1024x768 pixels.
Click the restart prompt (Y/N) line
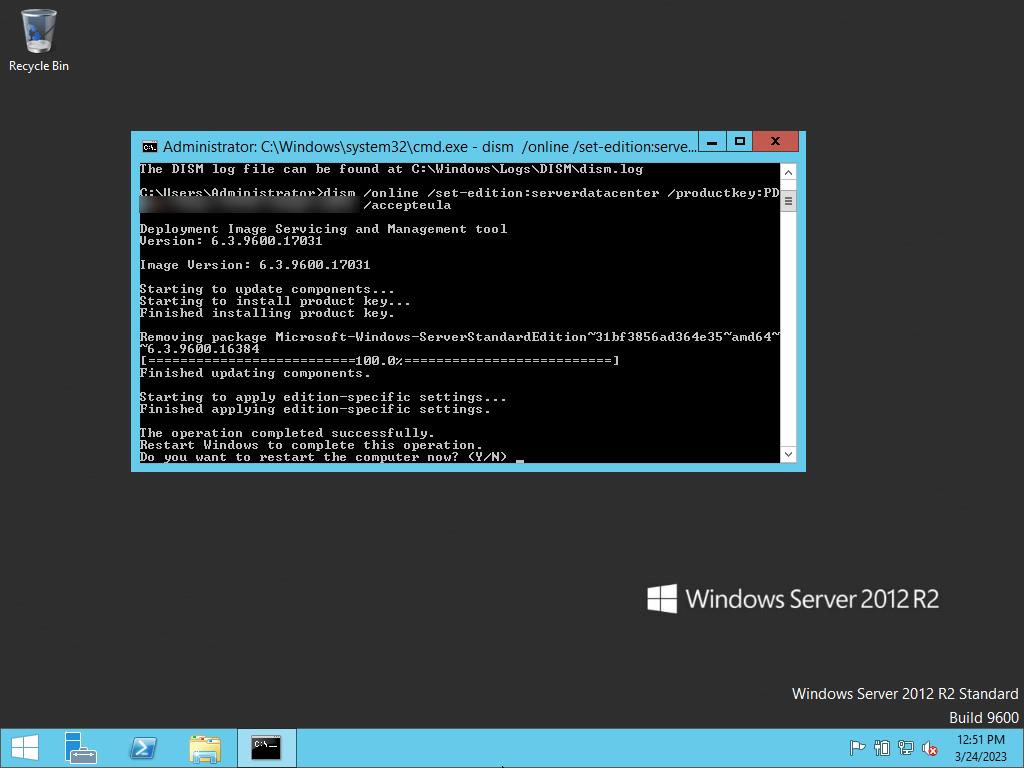[x=323, y=456]
